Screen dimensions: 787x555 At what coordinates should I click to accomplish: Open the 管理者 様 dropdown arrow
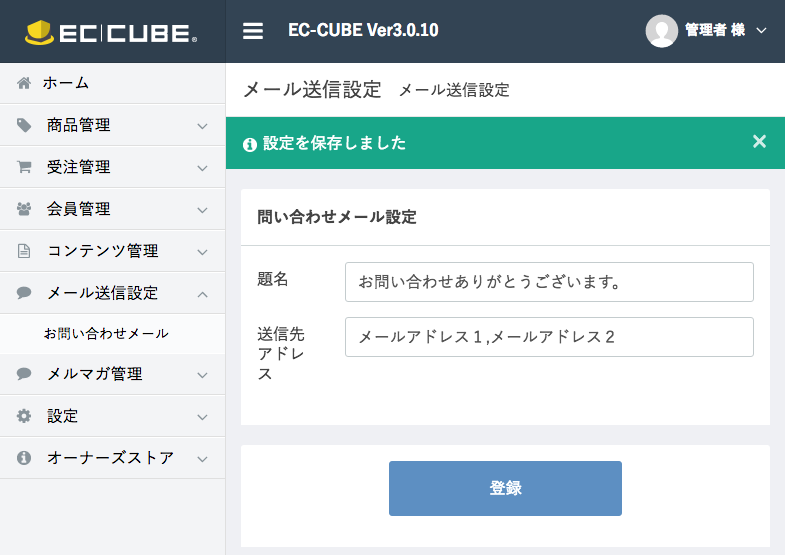(761, 31)
